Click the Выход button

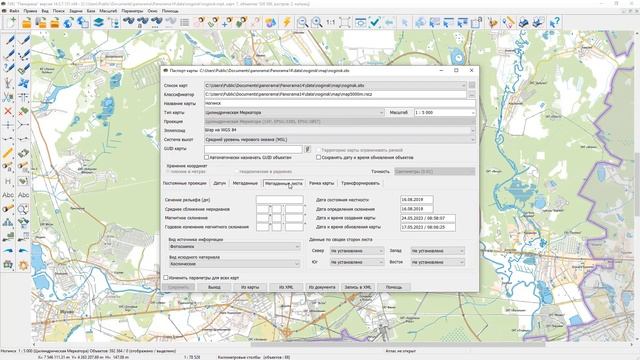[214, 287]
